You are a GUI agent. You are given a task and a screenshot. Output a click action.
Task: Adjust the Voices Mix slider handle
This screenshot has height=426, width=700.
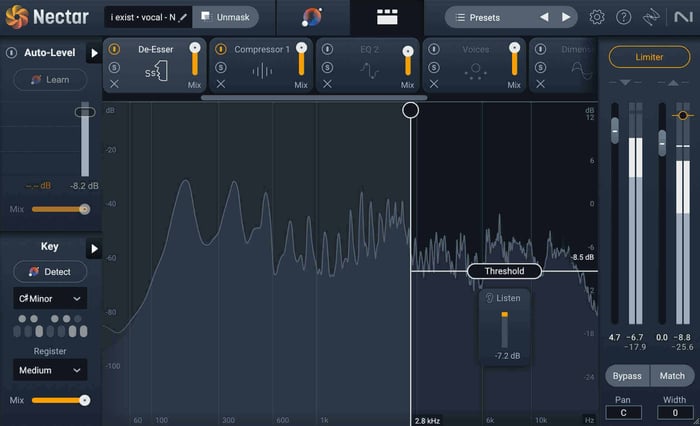[x=514, y=47]
